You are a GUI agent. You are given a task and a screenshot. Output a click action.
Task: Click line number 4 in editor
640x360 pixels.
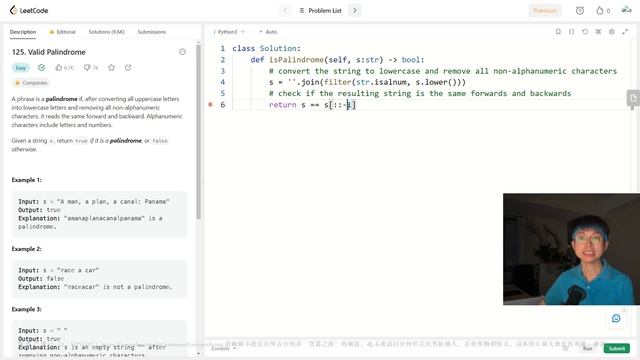pos(222,82)
